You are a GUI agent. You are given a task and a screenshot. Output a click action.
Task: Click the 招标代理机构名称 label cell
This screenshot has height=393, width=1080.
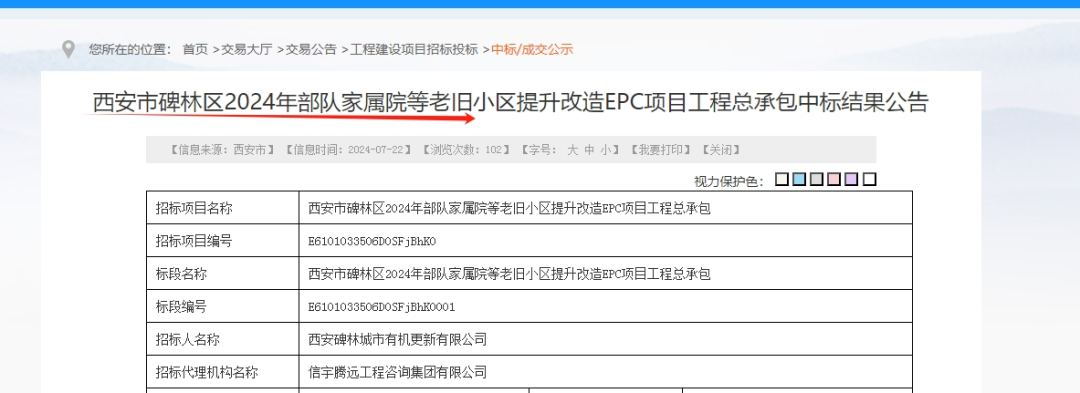coord(222,372)
